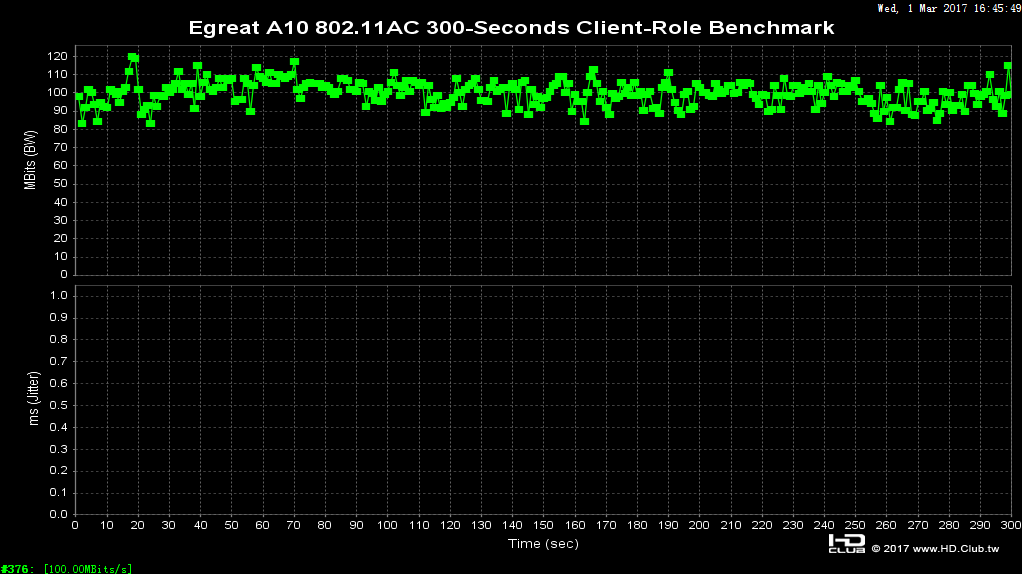This screenshot has height=574, width=1022.
Task: Click the "#376:" status entry
Action: coord(18,569)
